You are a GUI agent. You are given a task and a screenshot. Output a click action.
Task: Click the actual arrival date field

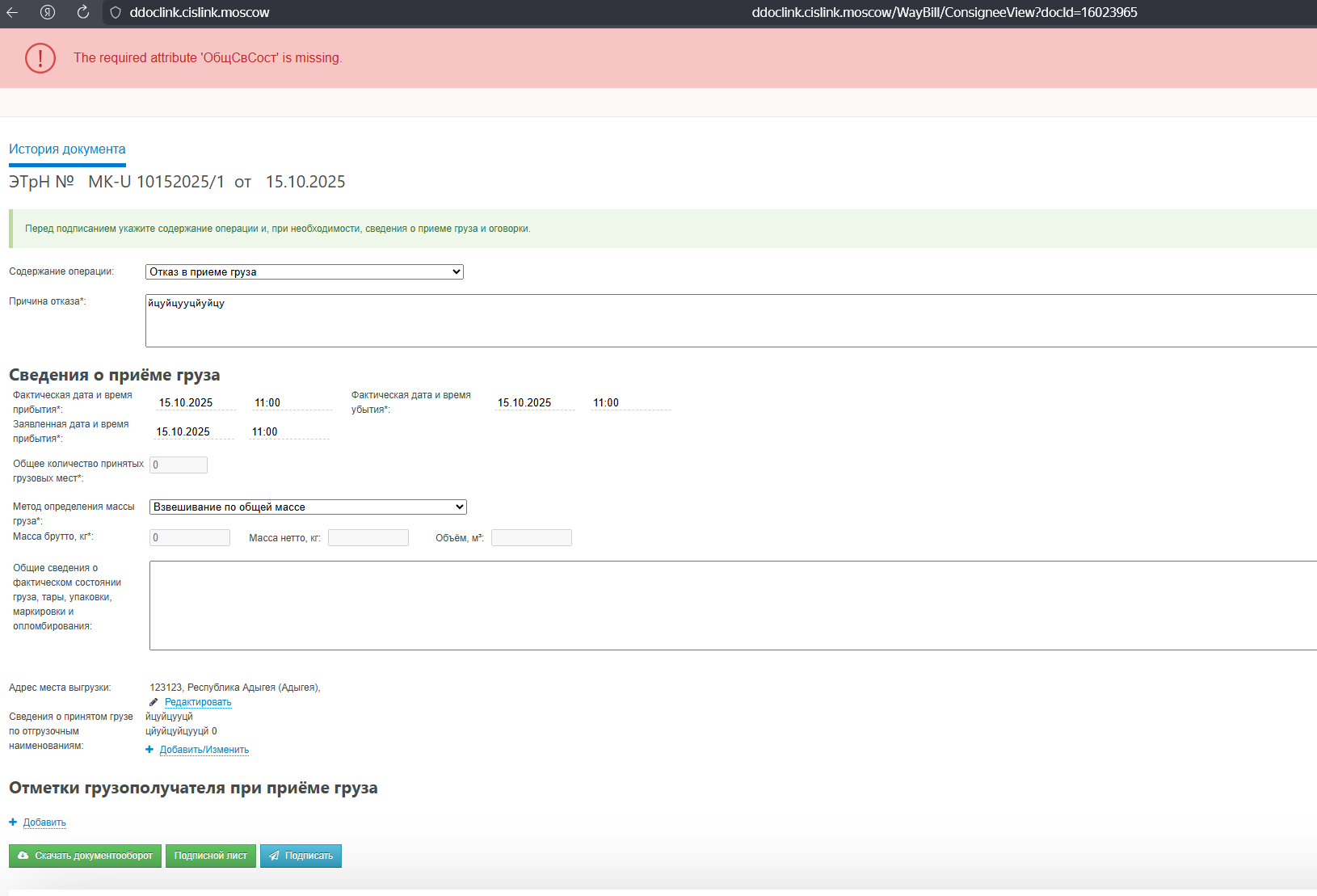click(196, 402)
